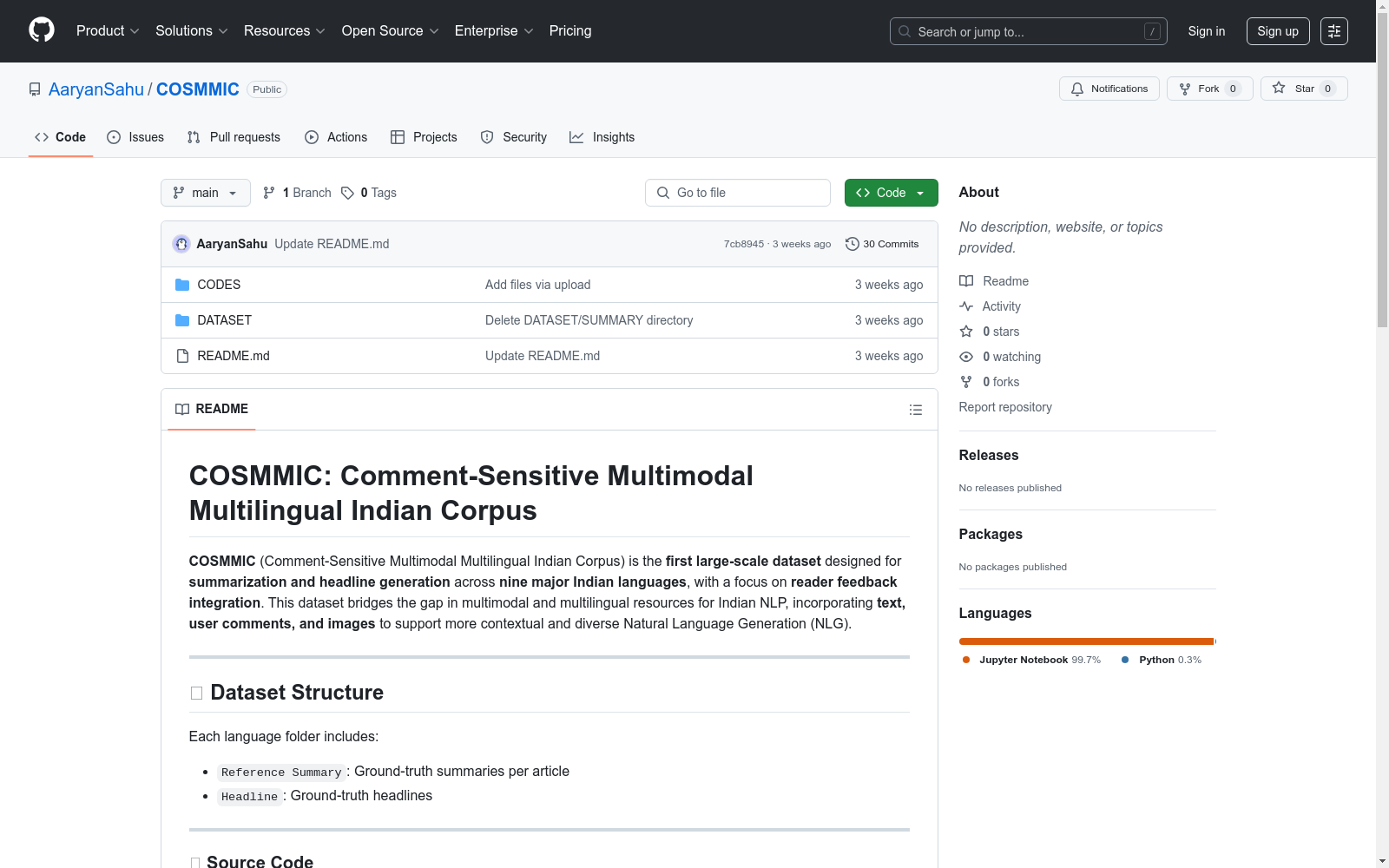Click the book icon beside Readme link
The height and width of the screenshot is (868, 1389).
point(966,281)
